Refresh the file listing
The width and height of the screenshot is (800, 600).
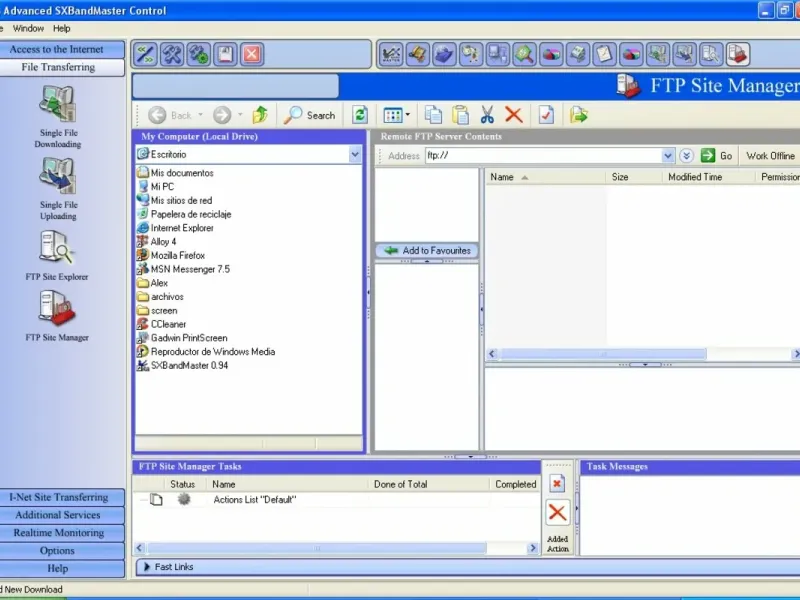360,115
